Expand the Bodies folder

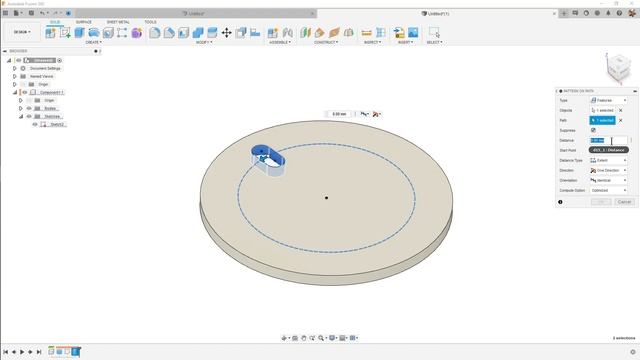coord(21,109)
